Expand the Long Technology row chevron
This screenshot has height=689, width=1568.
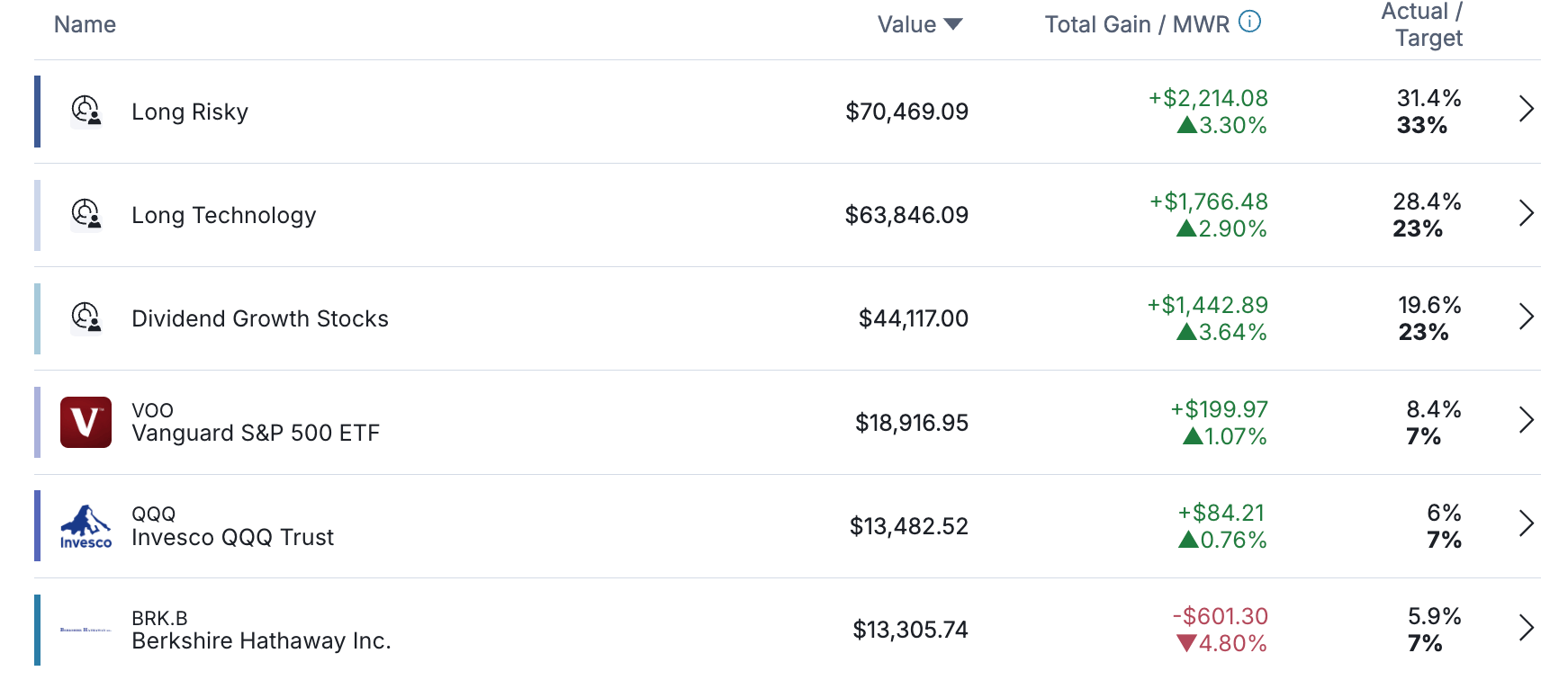tap(1526, 213)
